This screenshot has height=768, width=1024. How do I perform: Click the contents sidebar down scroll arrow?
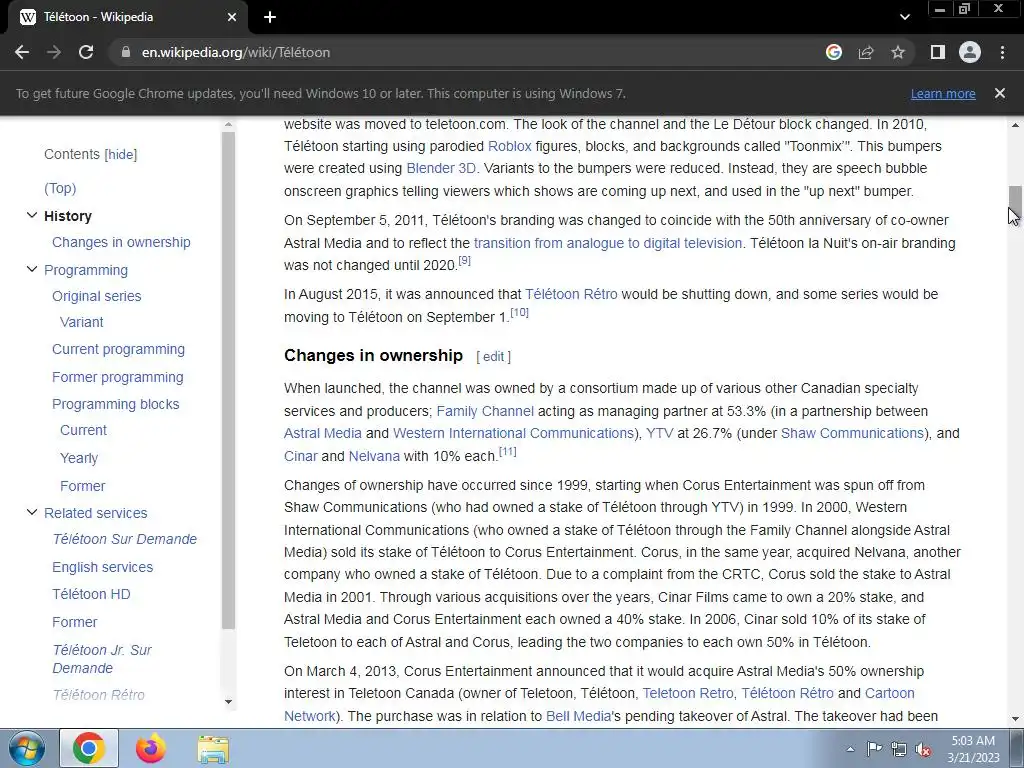click(x=228, y=702)
